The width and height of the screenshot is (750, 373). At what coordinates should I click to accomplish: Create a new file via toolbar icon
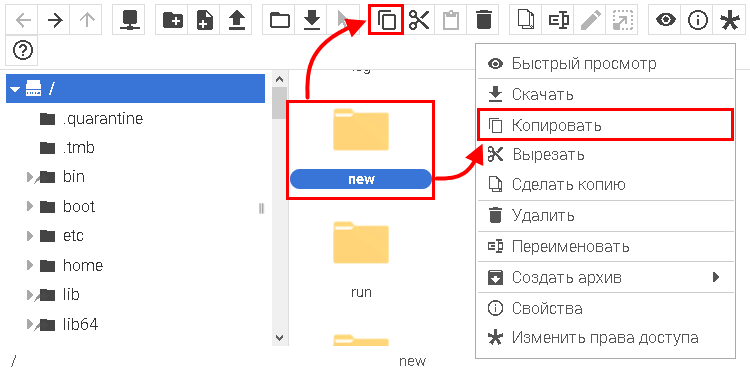click(x=204, y=20)
